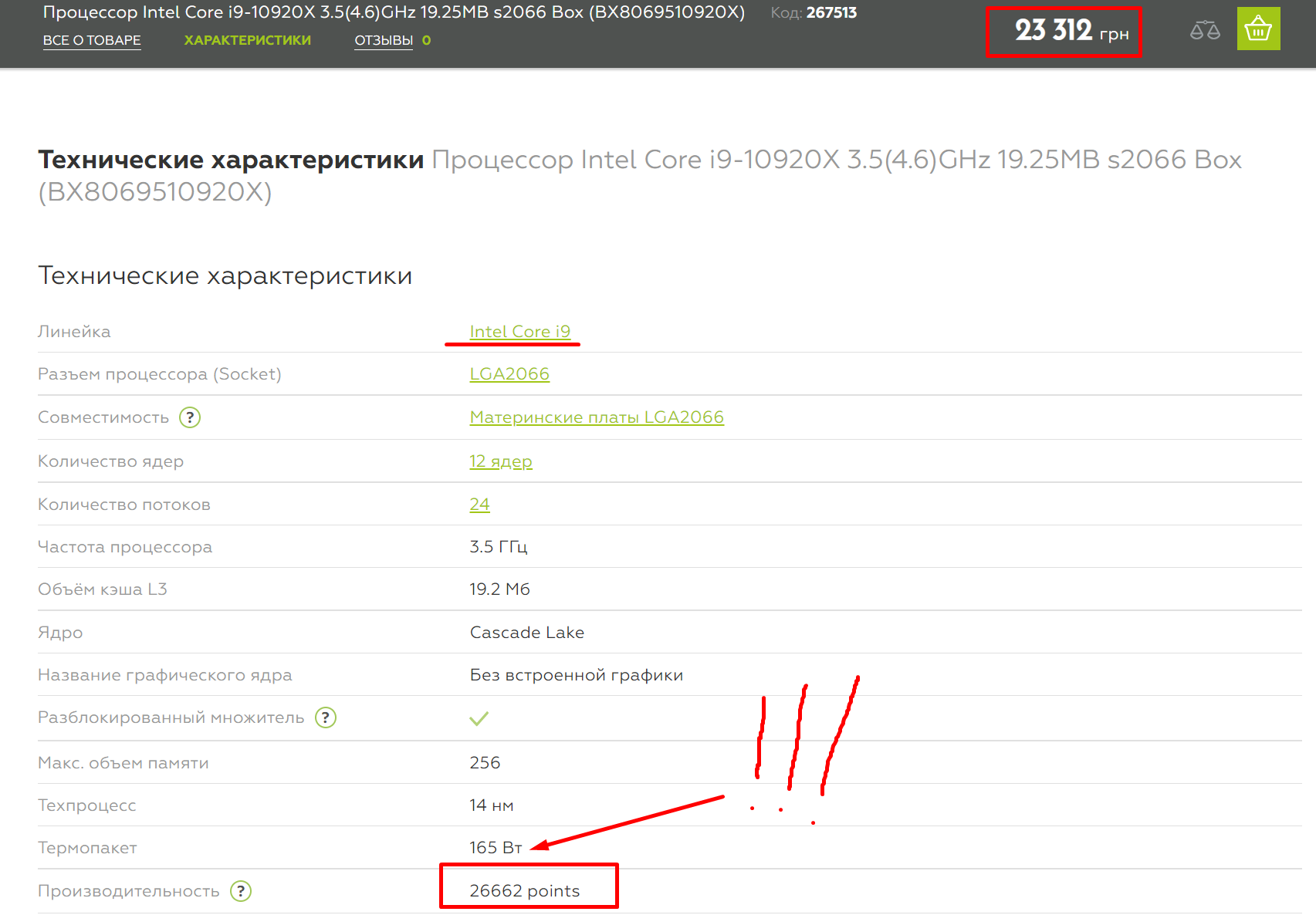
Task: Select the Cascade Lake core value
Action: pos(527,633)
